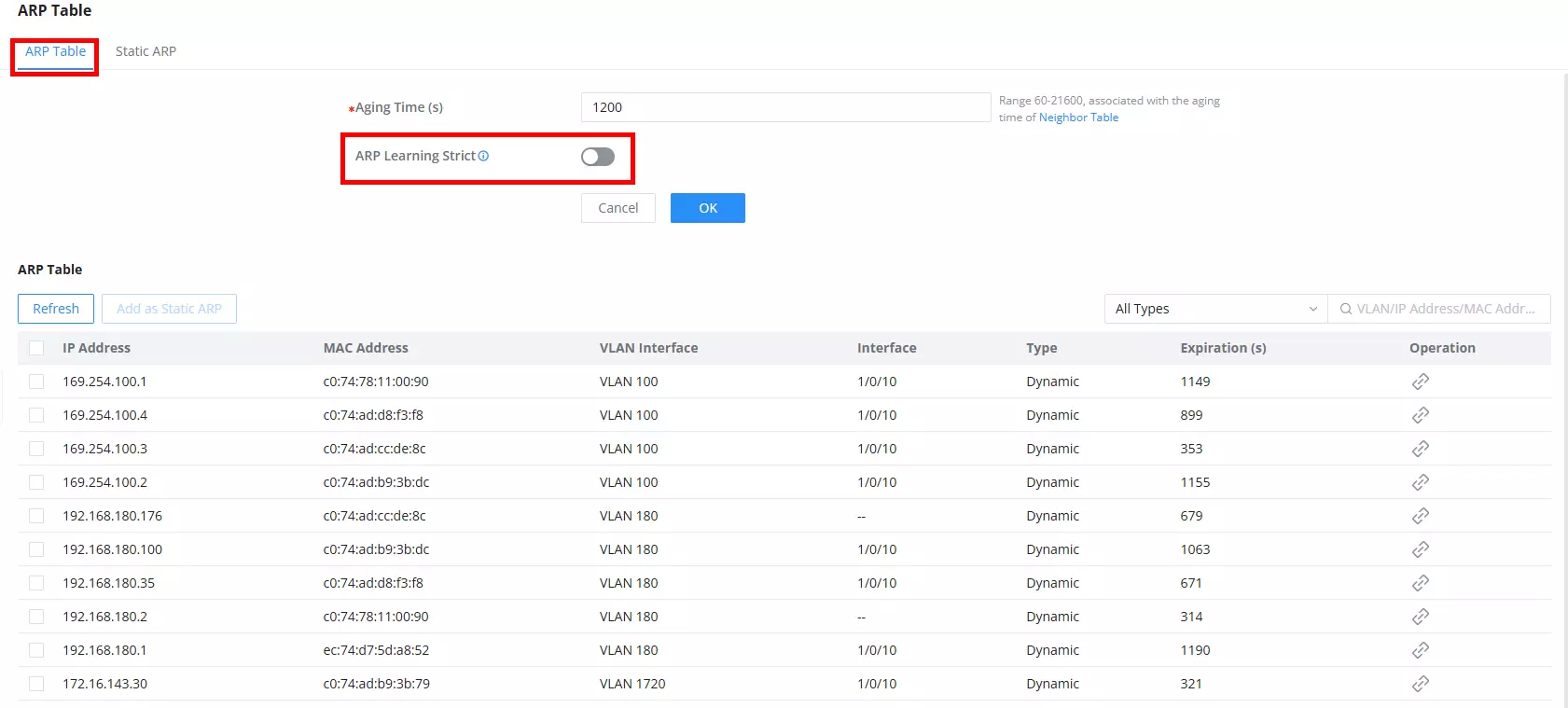Click MAC address c0:74:ad:b9:3b:79

(377, 684)
